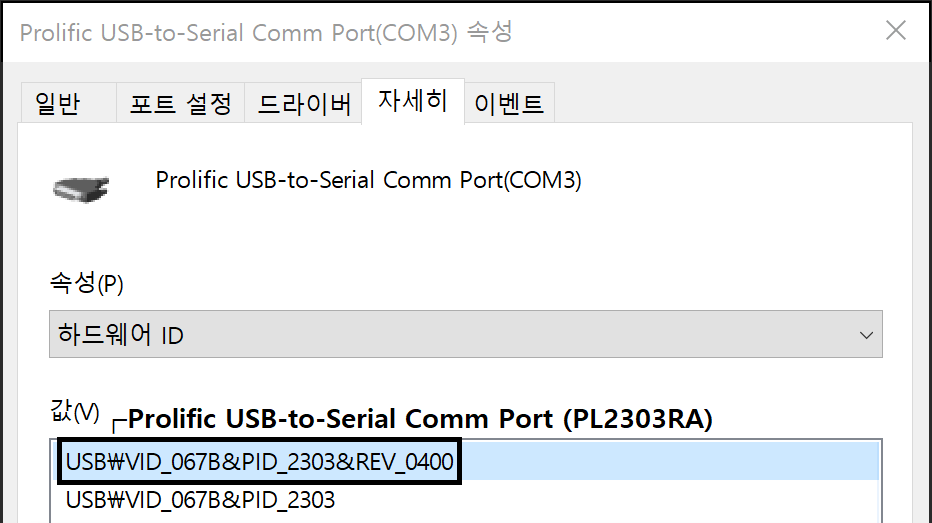The image size is (932, 523).
Task: Open the 포트 설정 tab
Action: click(x=181, y=103)
